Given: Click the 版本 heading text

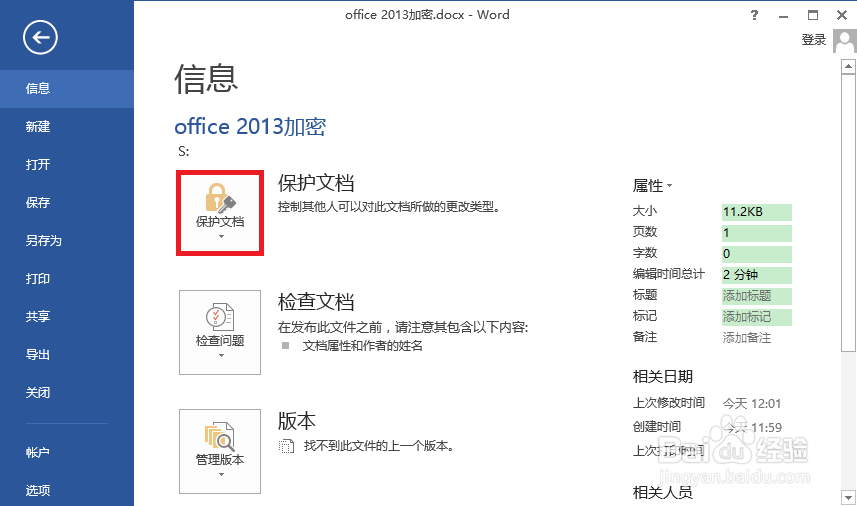Looking at the screenshot, I should click(x=297, y=421).
